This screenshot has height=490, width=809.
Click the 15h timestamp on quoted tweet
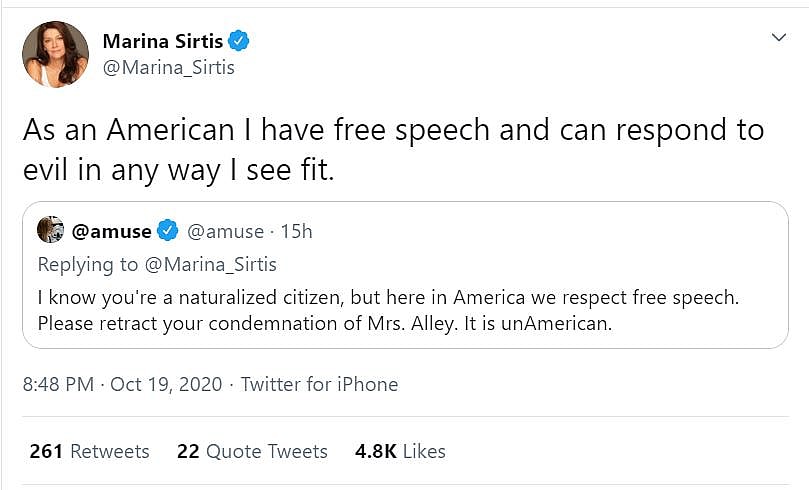pyautogui.click(x=297, y=232)
